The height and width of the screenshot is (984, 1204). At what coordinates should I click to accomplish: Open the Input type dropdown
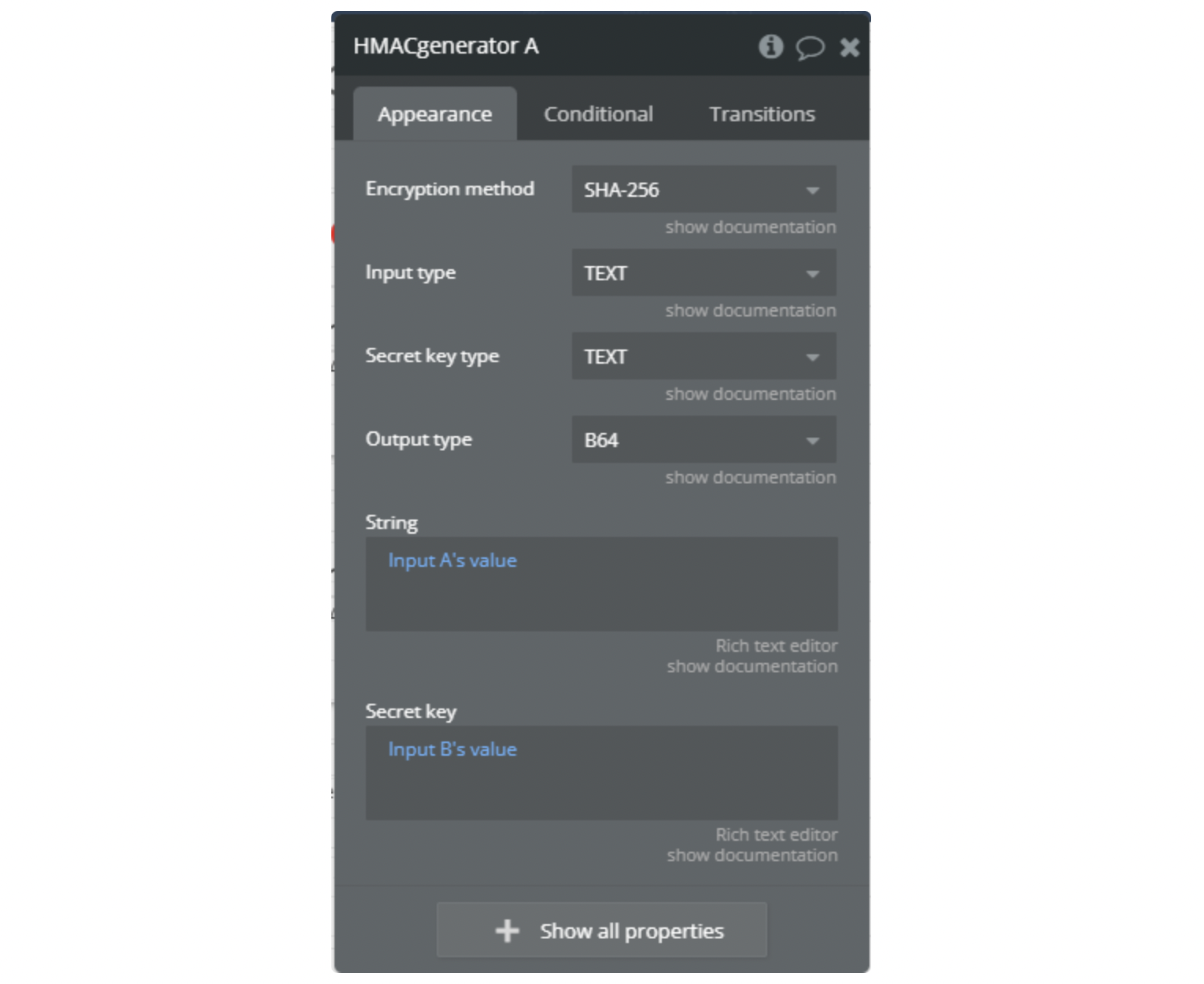(x=704, y=273)
